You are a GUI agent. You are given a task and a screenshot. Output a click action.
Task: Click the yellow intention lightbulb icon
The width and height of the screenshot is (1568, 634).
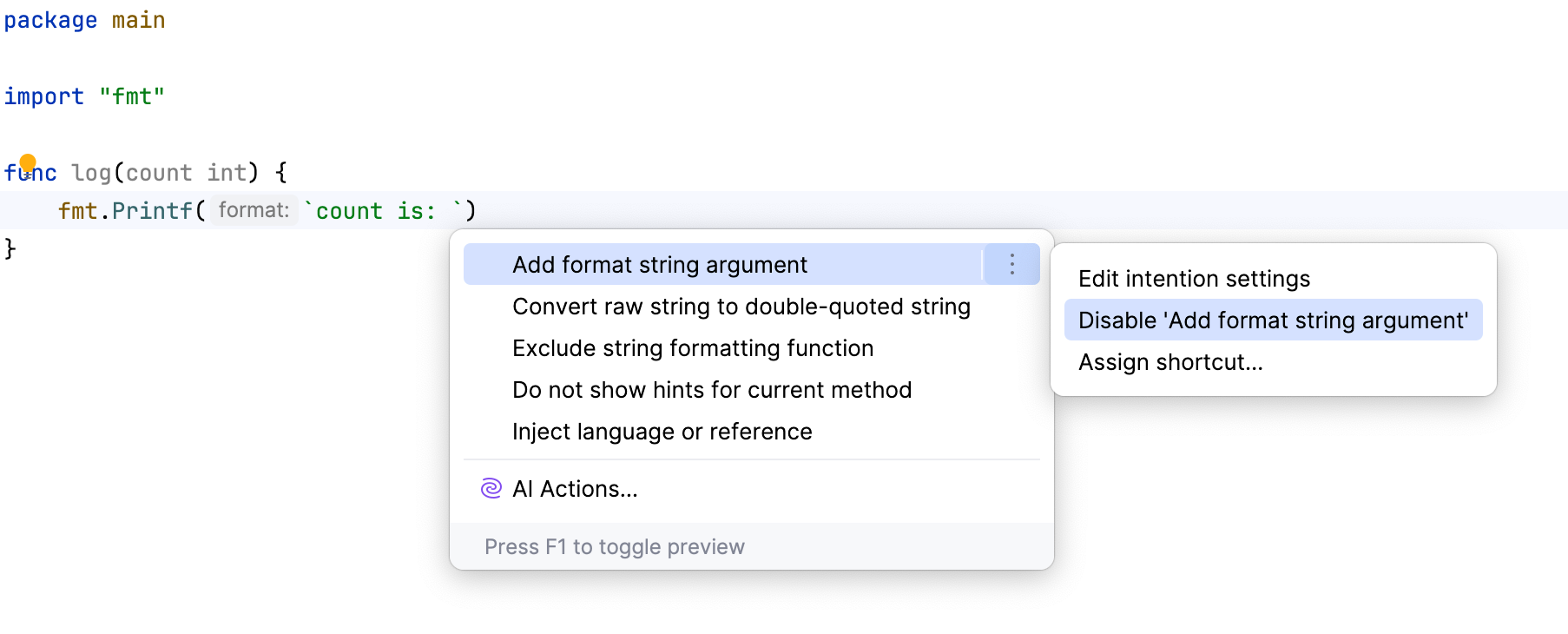coord(29,162)
